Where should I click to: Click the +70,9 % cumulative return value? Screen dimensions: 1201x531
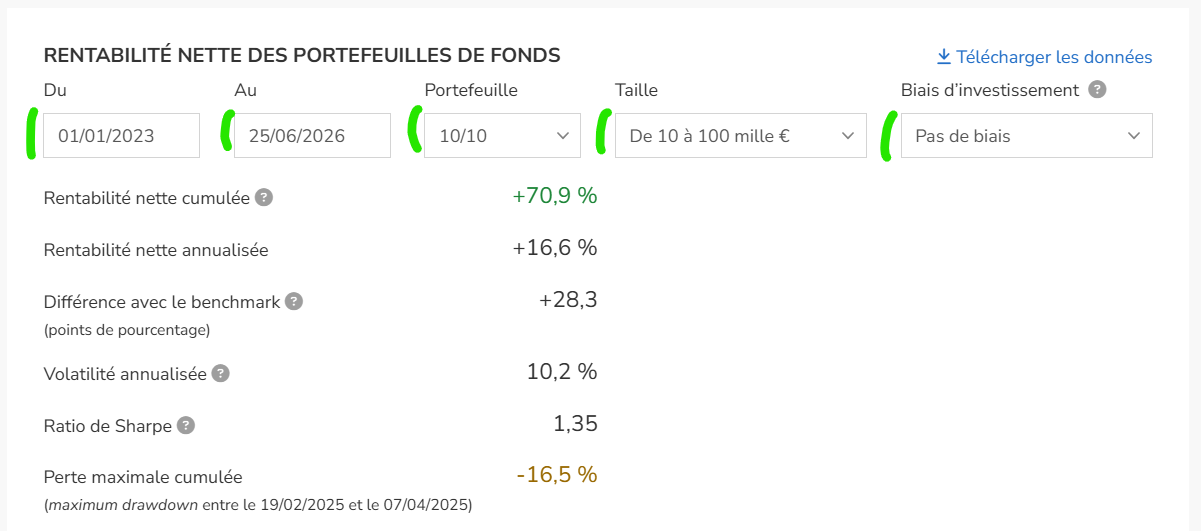pos(555,196)
